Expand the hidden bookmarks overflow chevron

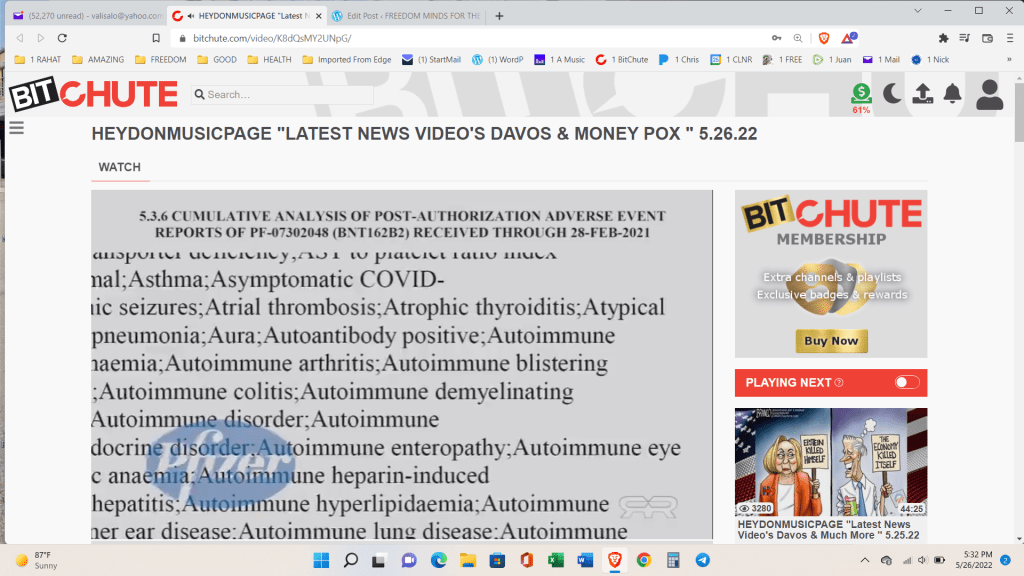point(1007,60)
